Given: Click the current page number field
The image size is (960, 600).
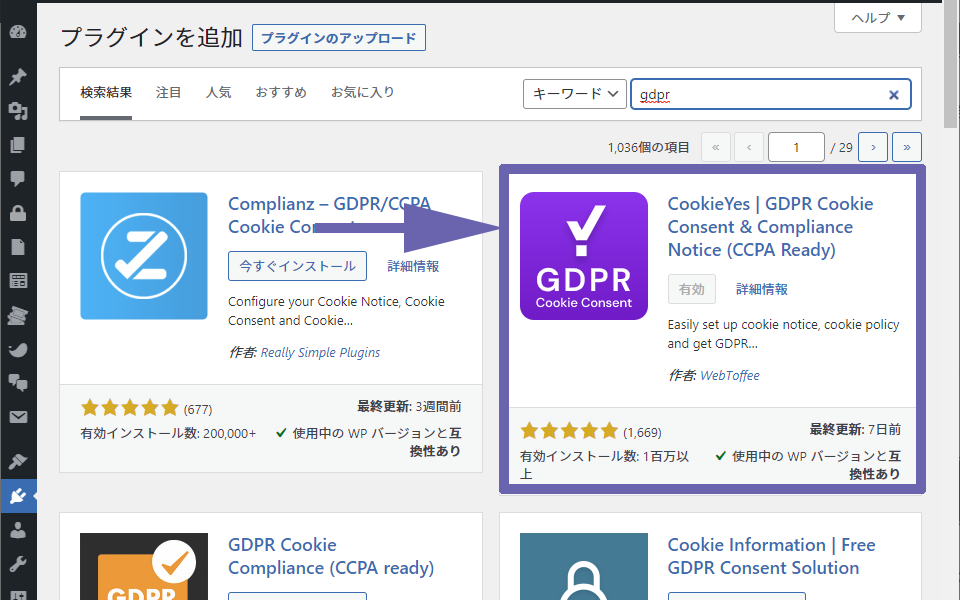Looking at the screenshot, I should click(796, 148).
